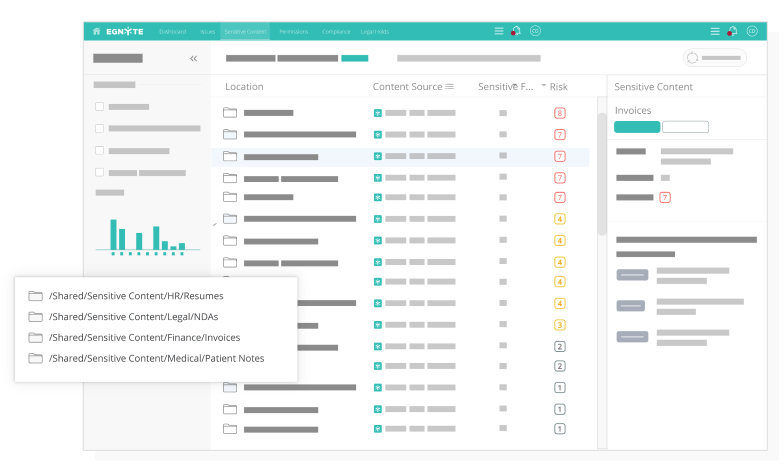
Task: Tick the first filter checkbox in sidebar
Action: pyautogui.click(x=99, y=106)
